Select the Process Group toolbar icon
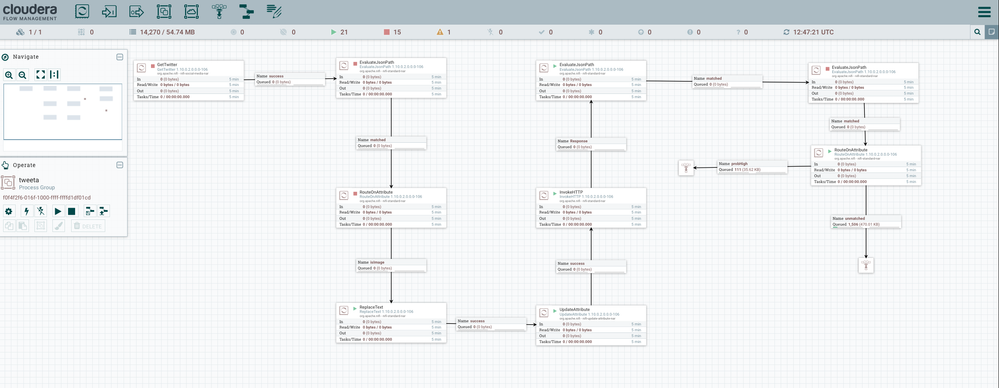This screenshot has width=999, height=388. point(164,11)
